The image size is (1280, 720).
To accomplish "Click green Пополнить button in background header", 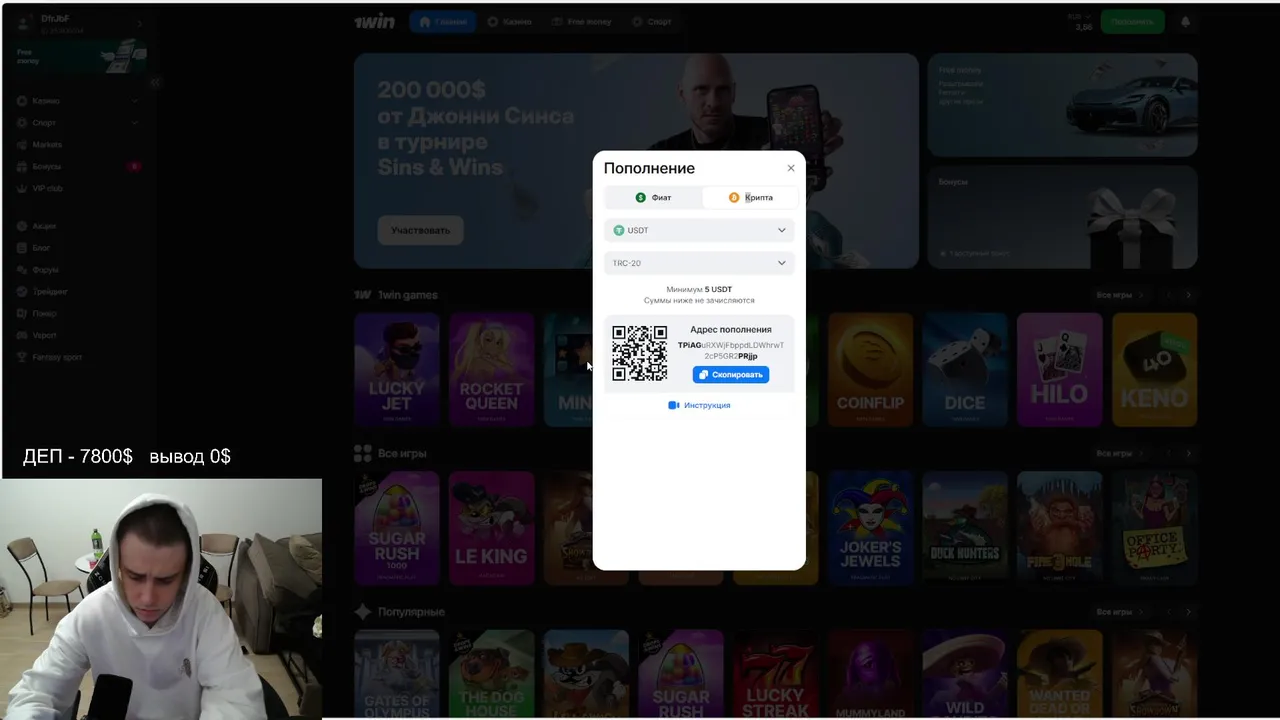I will (1132, 21).
